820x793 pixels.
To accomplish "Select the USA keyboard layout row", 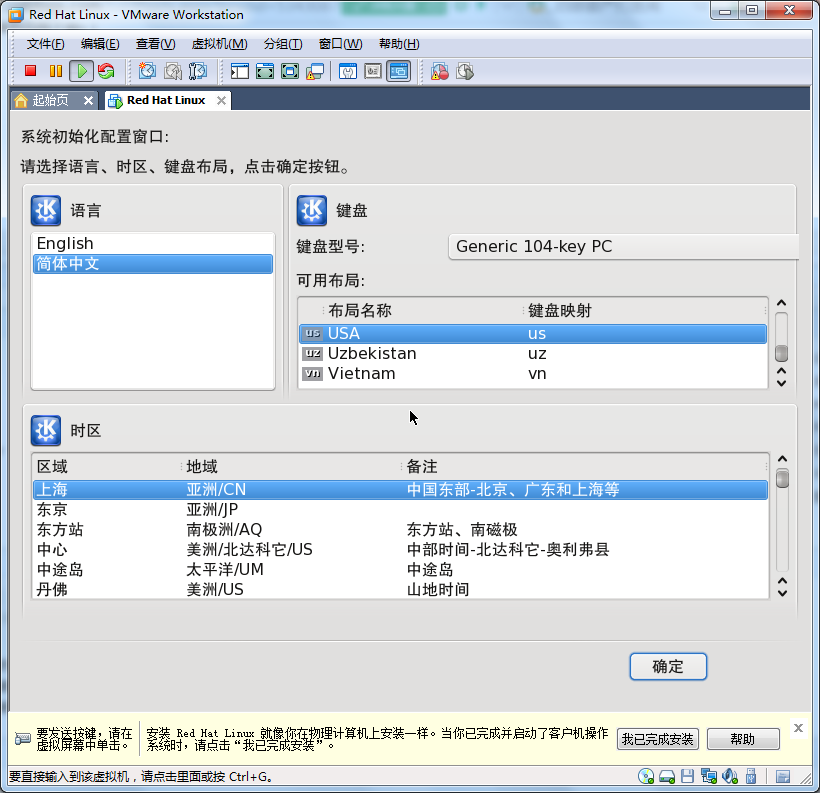I will tap(532, 334).
